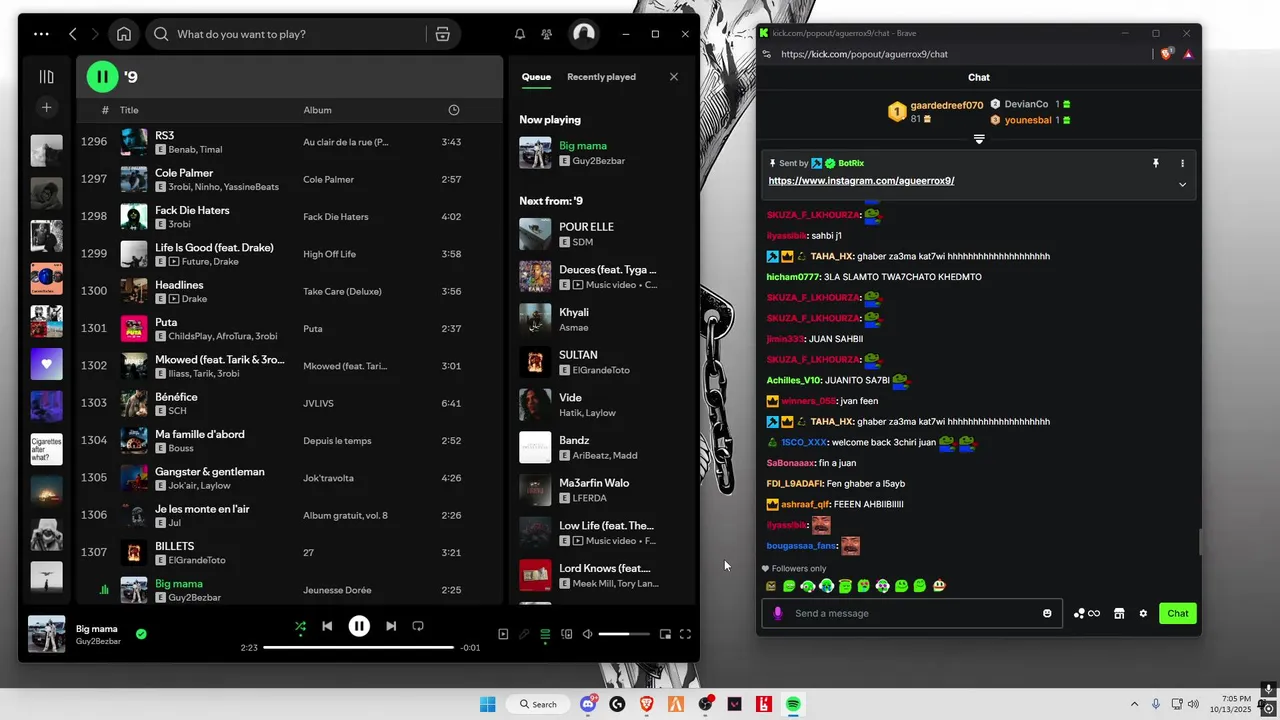Open Now Playing view icon
Screen dimensions: 1280x720
click(503, 634)
